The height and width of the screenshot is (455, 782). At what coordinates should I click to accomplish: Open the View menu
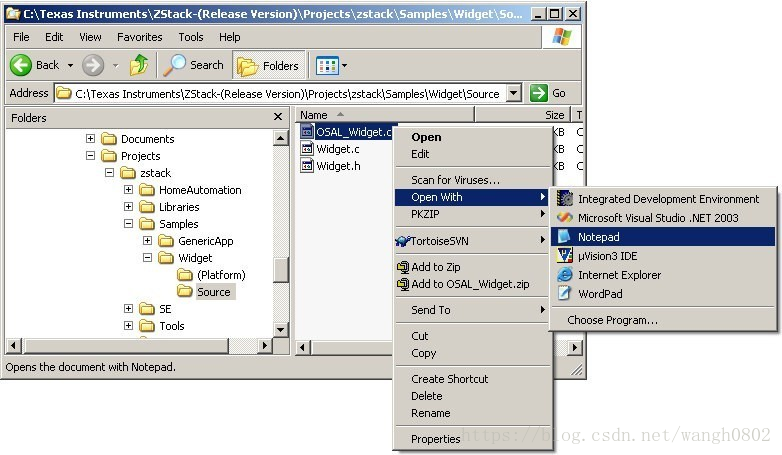pyautogui.click(x=90, y=37)
